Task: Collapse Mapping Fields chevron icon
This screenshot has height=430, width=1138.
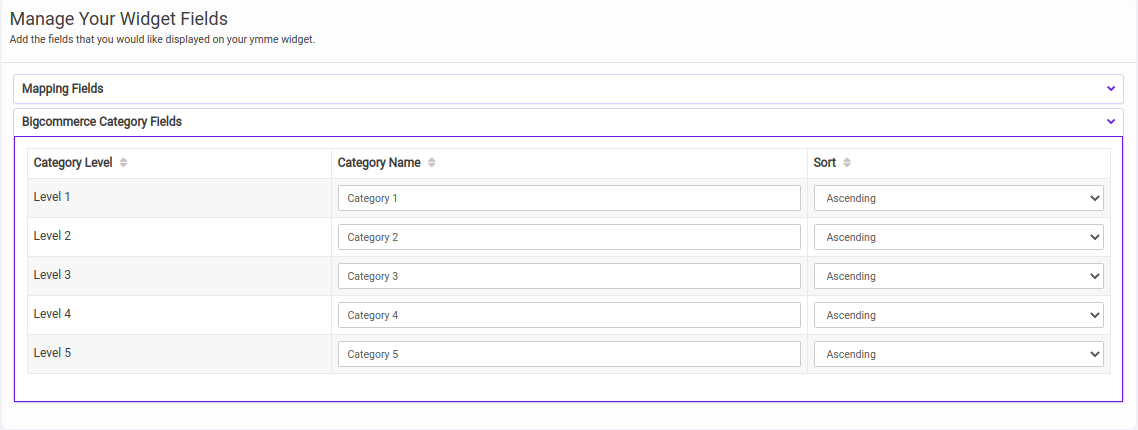Action: coord(1110,88)
